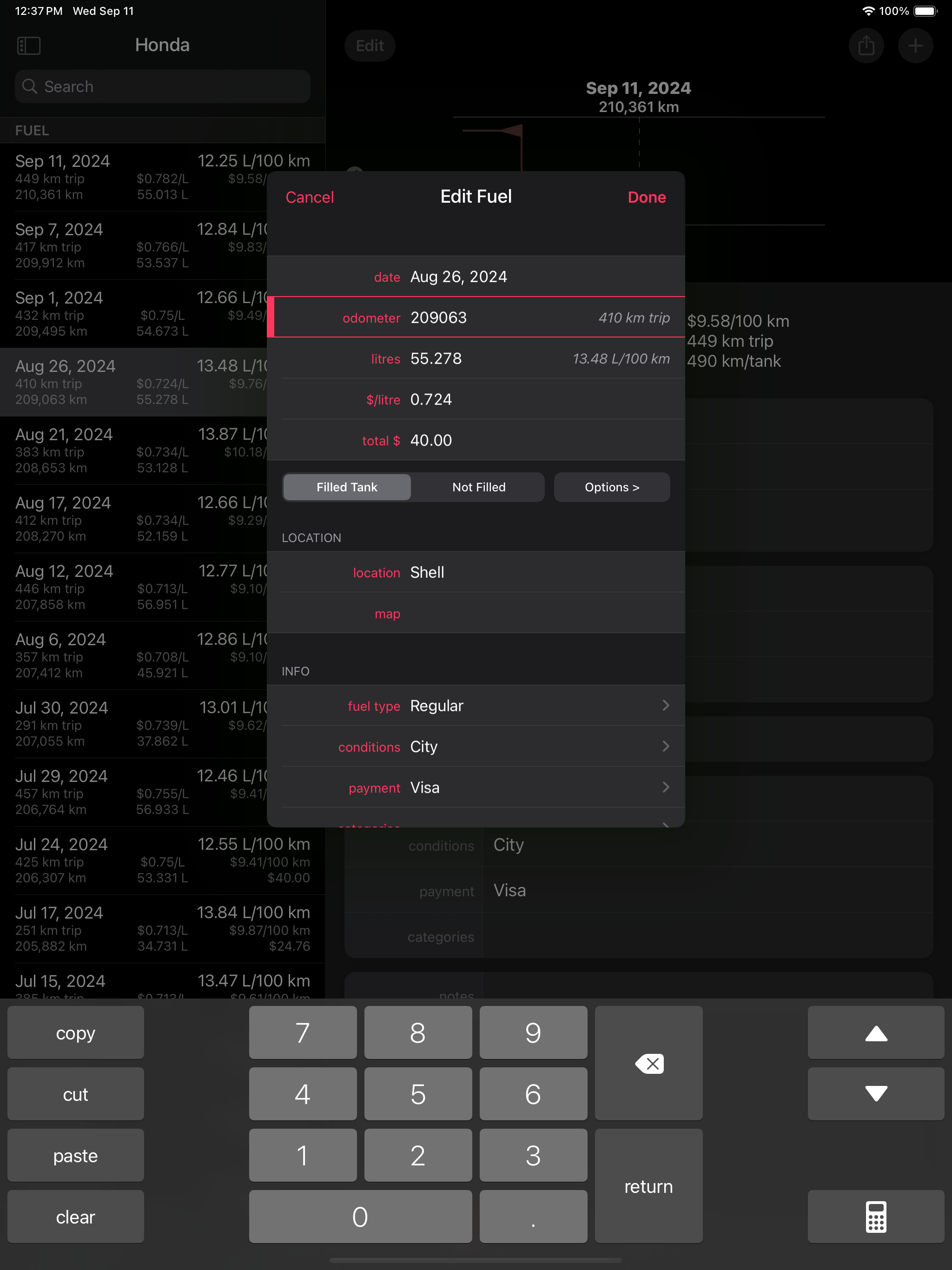Tap the total $ field 40.00
The width and height of the screenshot is (952, 1270).
(476, 440)
